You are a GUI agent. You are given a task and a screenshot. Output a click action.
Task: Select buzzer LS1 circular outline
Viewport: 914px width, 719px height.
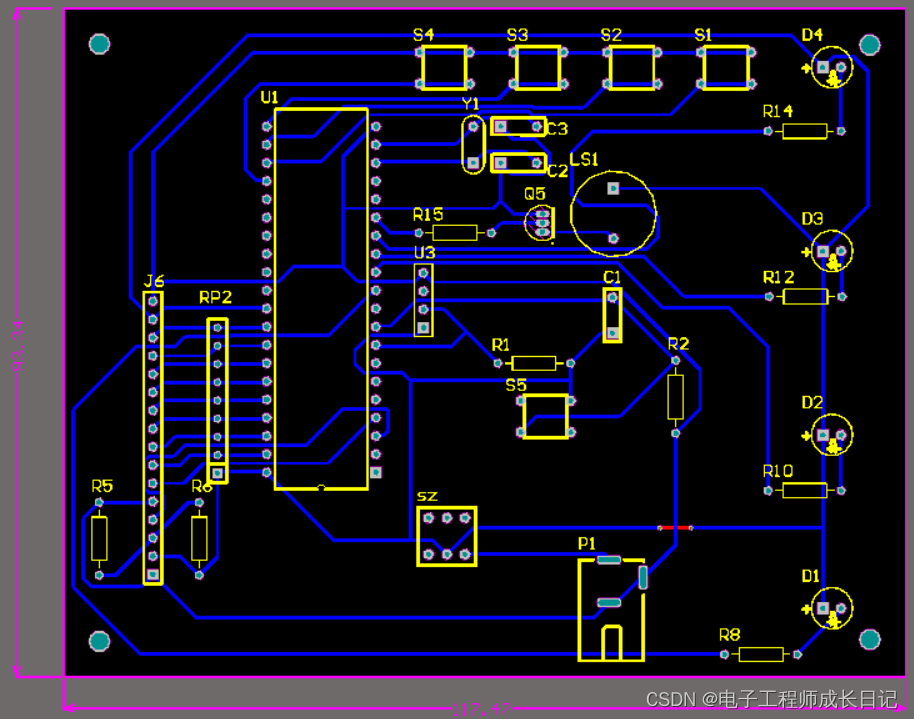coord(613,213)
